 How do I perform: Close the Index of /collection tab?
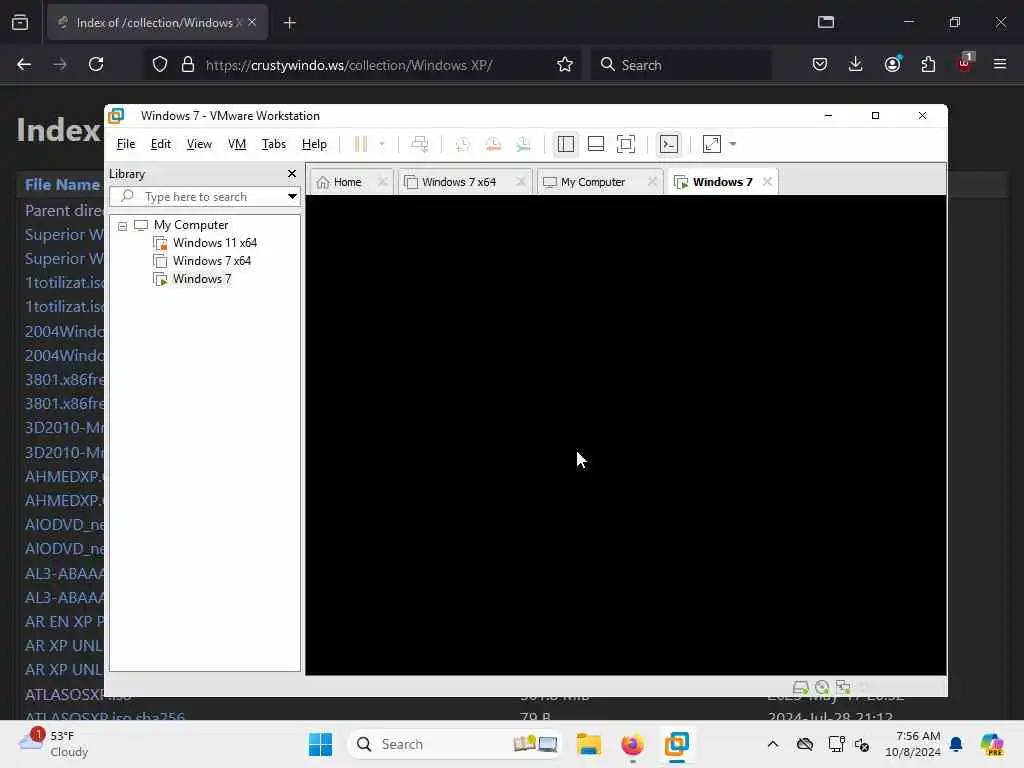click(252, 22)
